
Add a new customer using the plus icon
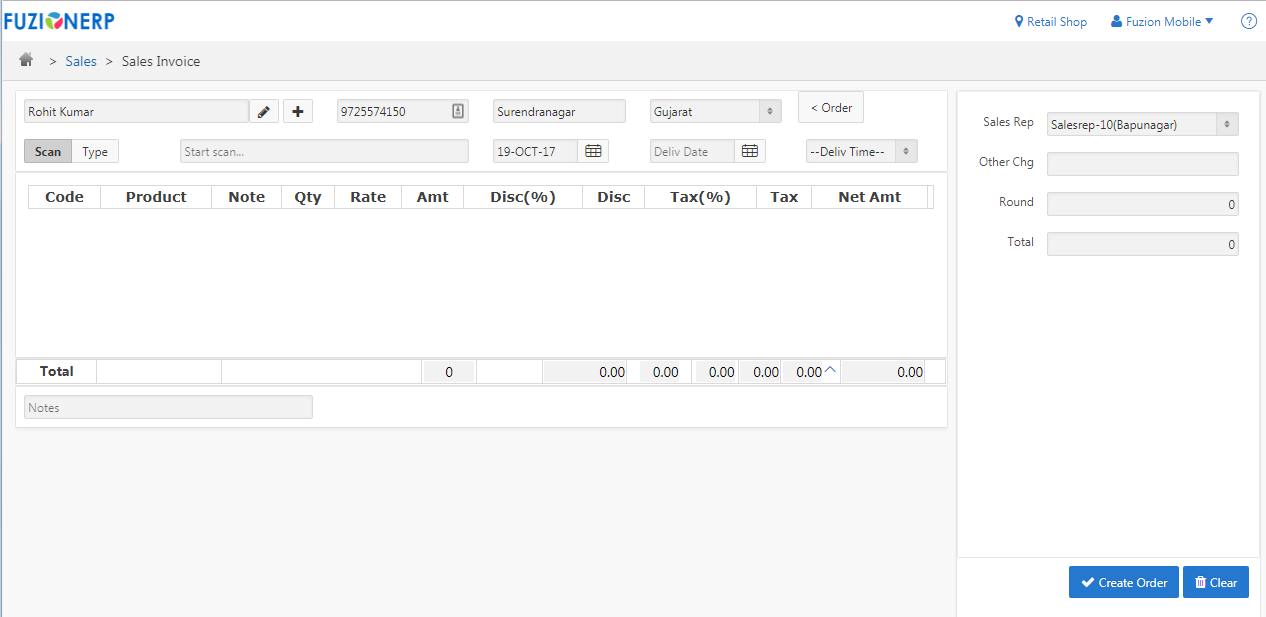pos(297,111)
